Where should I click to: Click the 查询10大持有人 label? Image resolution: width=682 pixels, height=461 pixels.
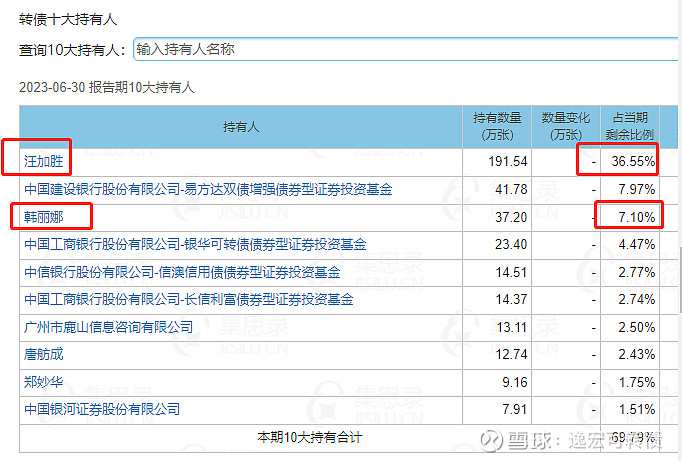click(x=72, y=50)
